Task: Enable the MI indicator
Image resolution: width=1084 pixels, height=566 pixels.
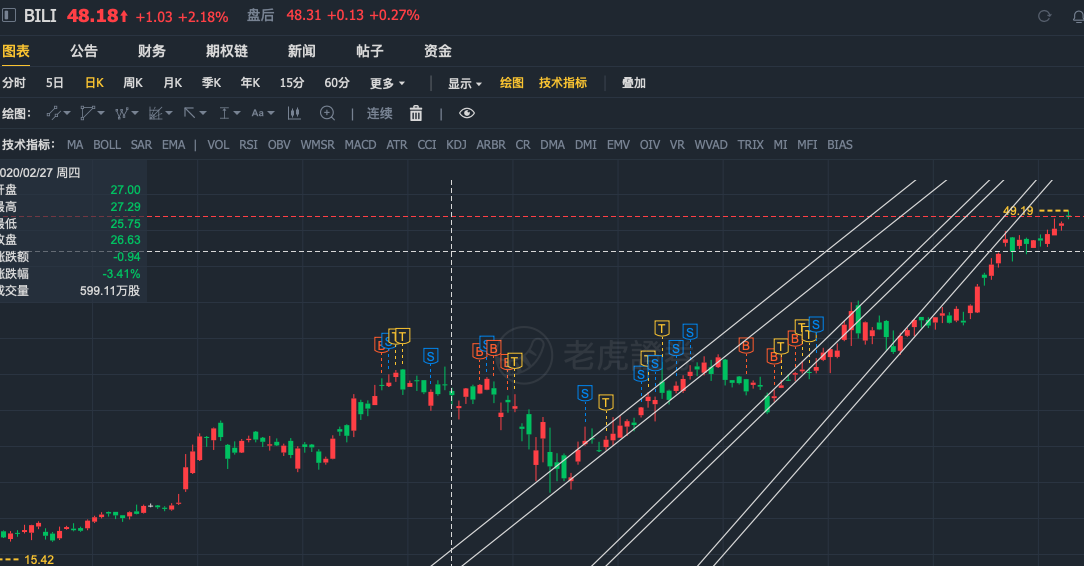Action: pyautogui.click(x=780, y=145)
